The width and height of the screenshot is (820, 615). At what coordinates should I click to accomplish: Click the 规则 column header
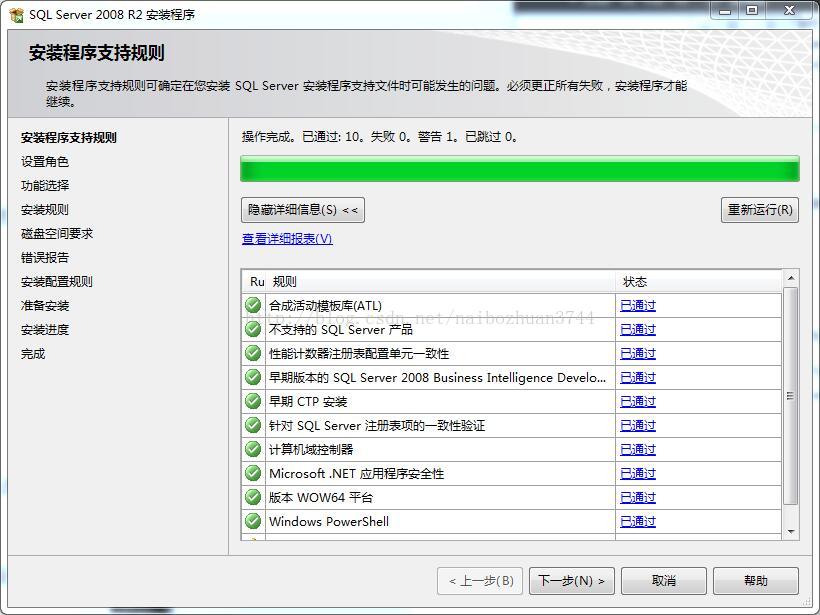[442, 282]
